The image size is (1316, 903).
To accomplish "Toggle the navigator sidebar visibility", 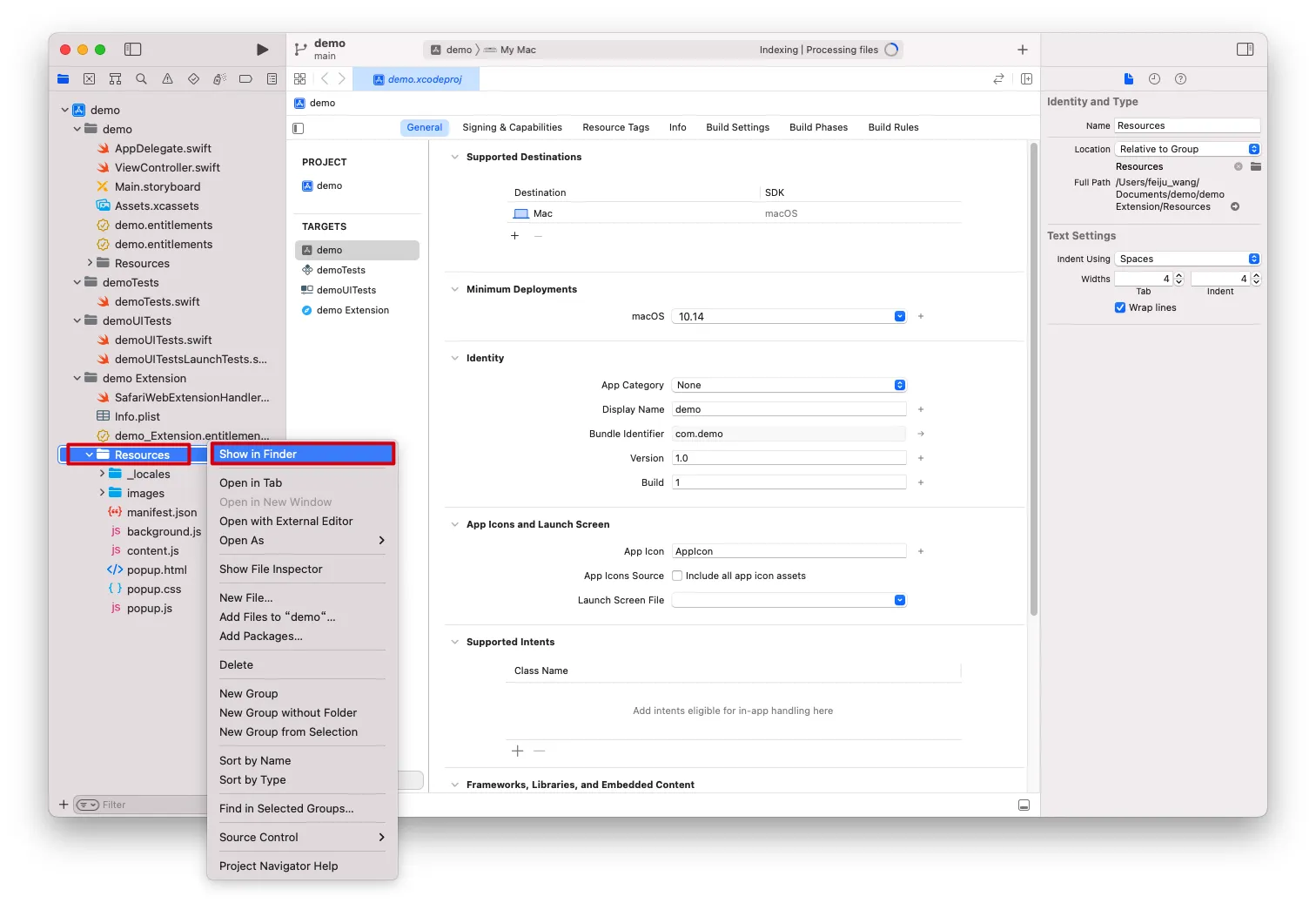I will [x=133, y=50].
